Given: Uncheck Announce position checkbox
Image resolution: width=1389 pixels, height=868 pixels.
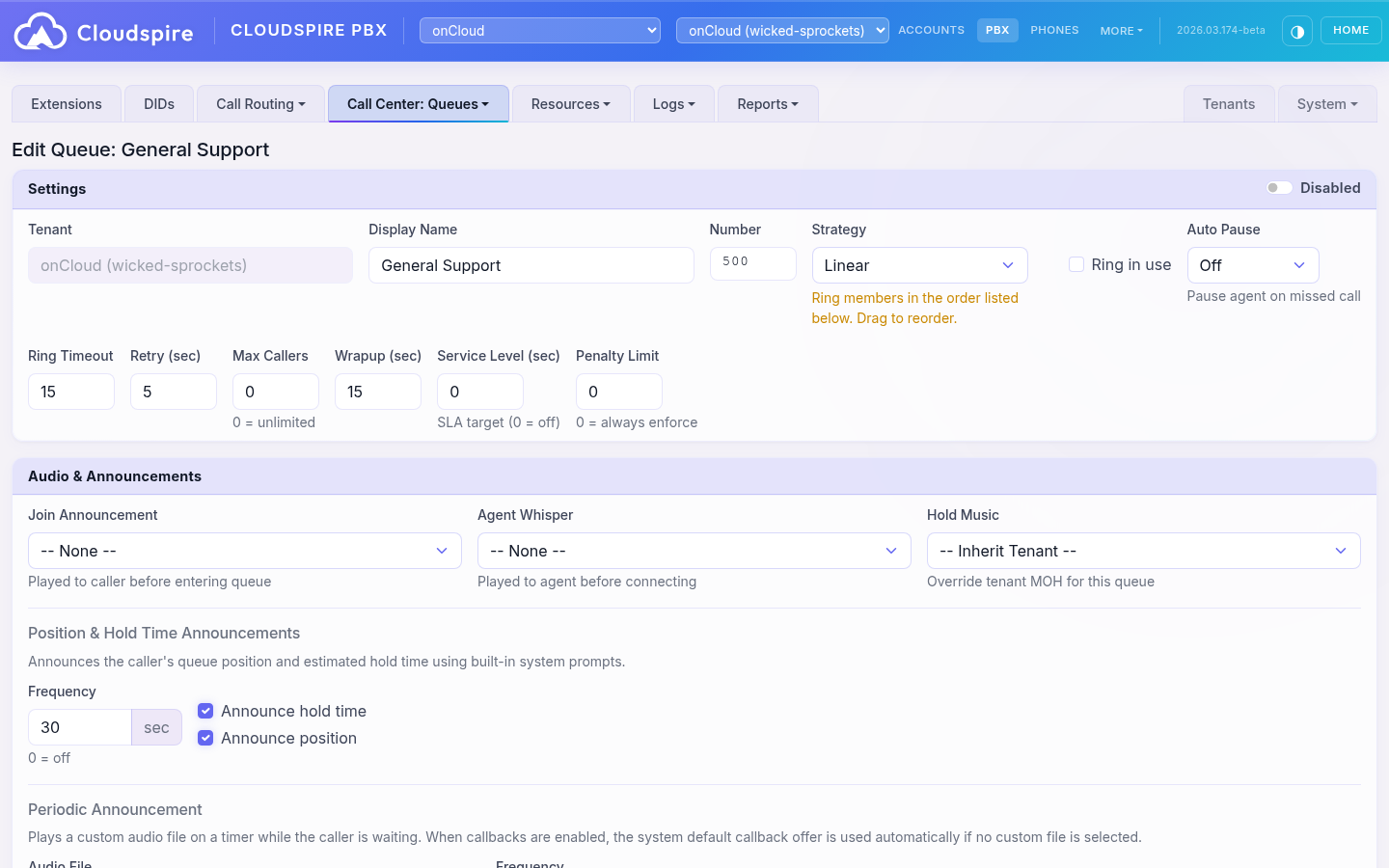Looking at the screenshot, I should 205,738.
